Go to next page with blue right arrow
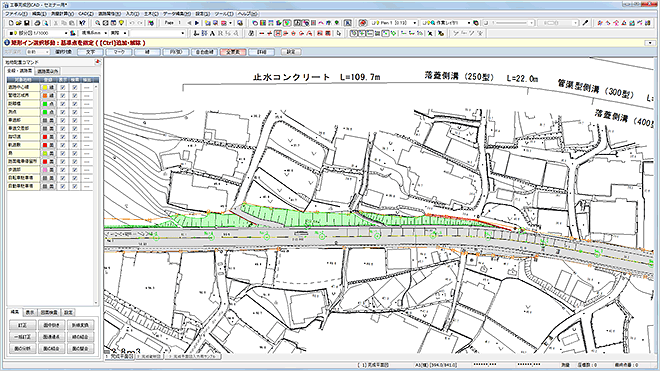The height and width of the screenshot is (371, 660). point(197,23)
